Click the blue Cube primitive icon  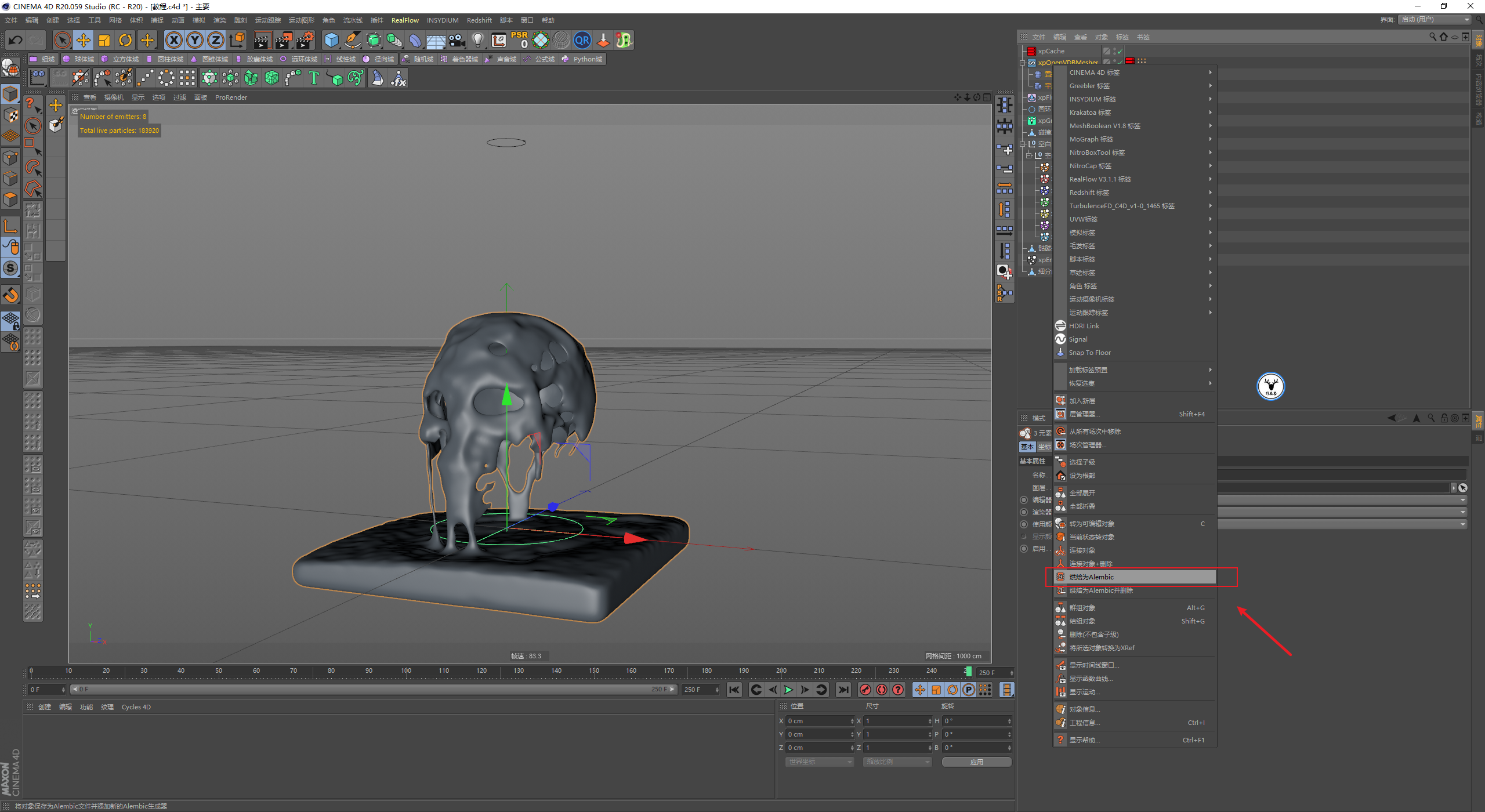pyautogui.click(x=331, y=40)
